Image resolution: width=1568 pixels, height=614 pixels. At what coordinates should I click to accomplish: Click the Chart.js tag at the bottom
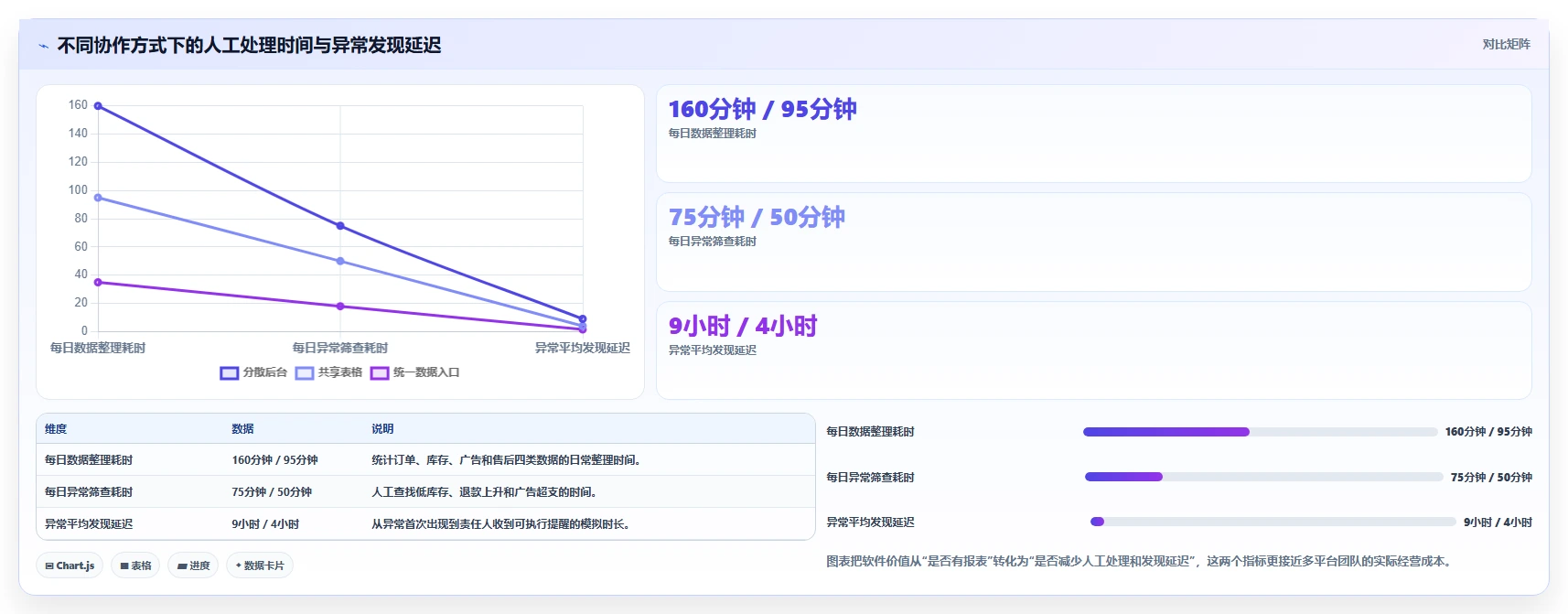pyautogui.click(x=70, y=566)
